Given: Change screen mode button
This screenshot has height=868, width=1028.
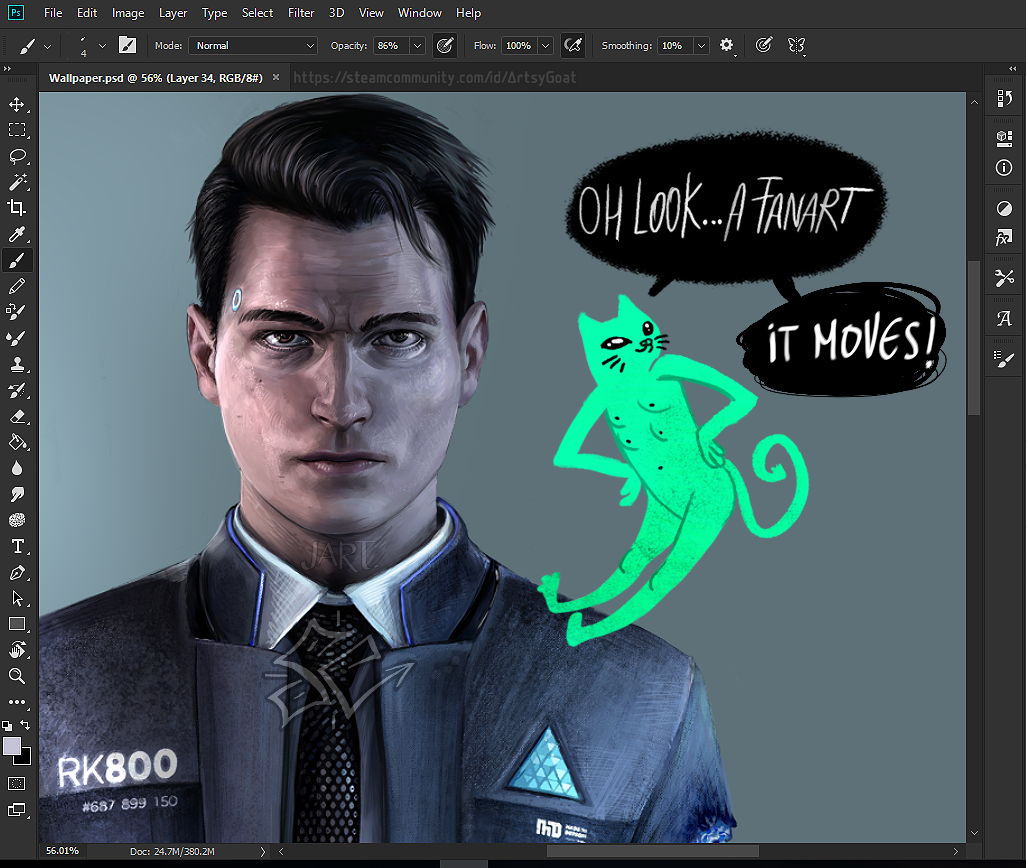Looking at the screenshot, I should 16,810.
